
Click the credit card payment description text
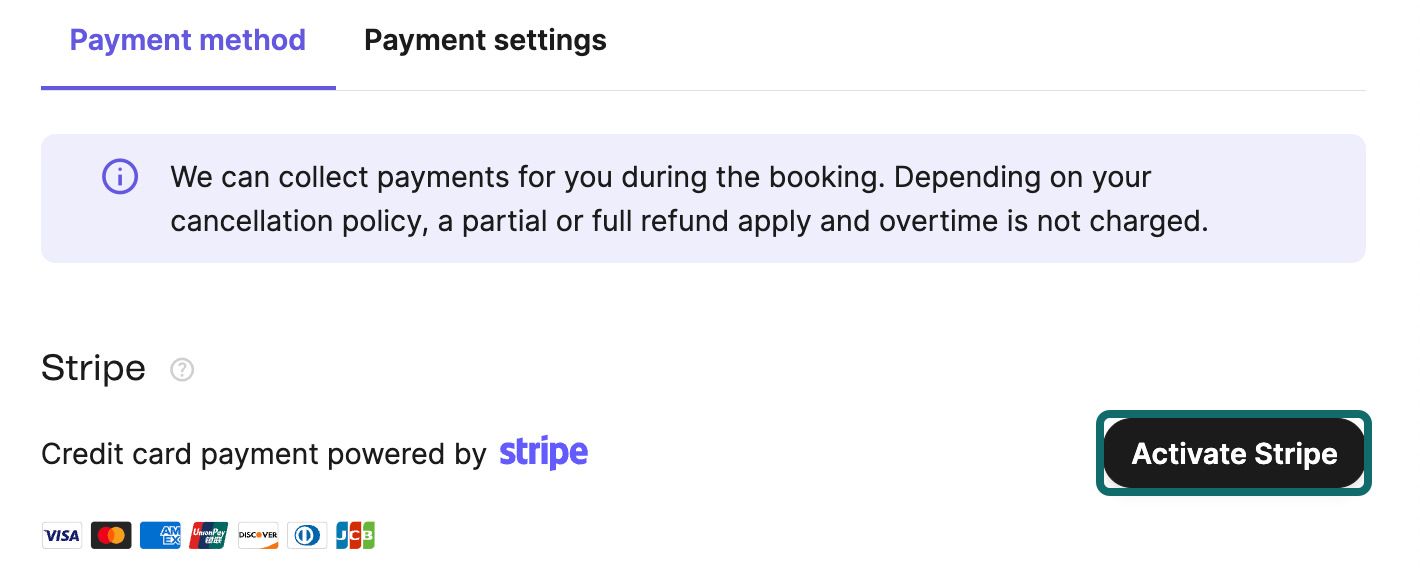pos(265,453)
